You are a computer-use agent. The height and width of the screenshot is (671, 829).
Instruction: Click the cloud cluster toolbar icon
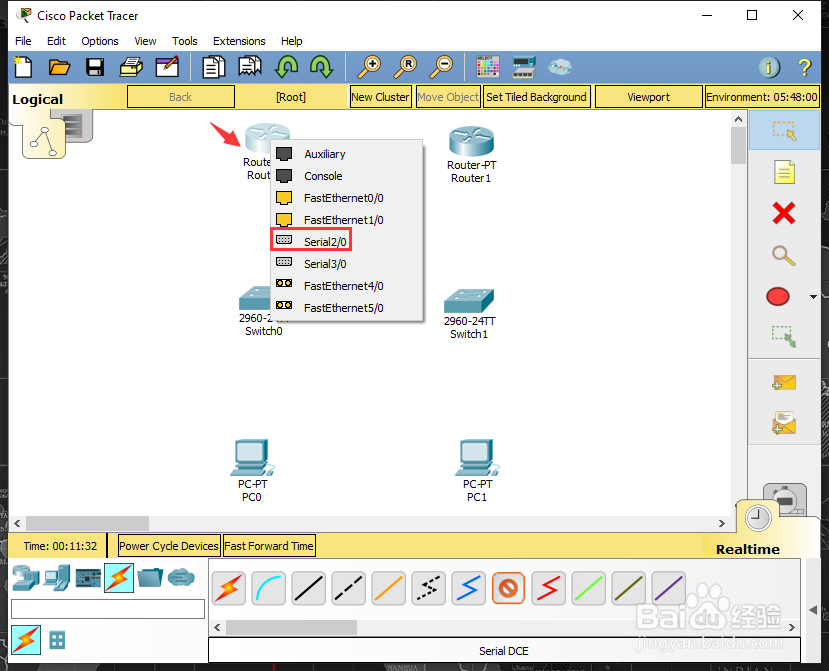pyautogui.click(x=560, y=67)
